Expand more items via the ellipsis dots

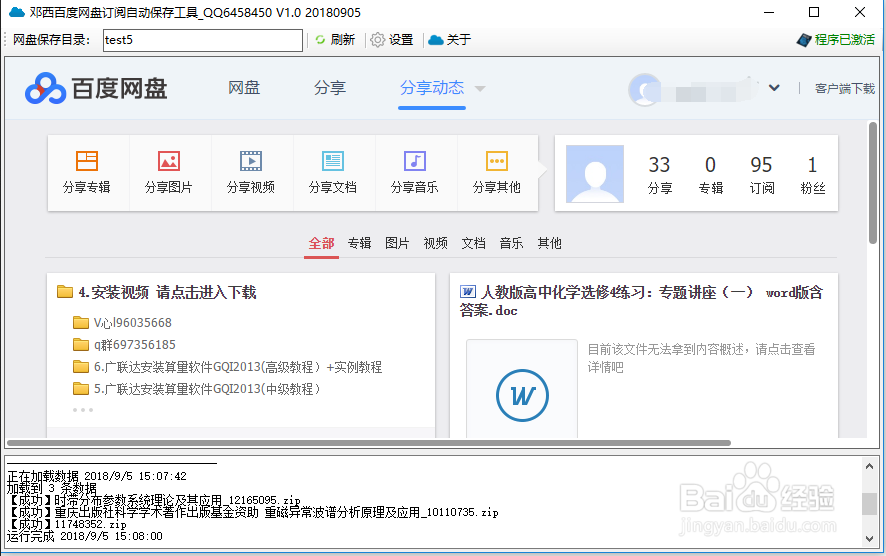pos(82,410)
